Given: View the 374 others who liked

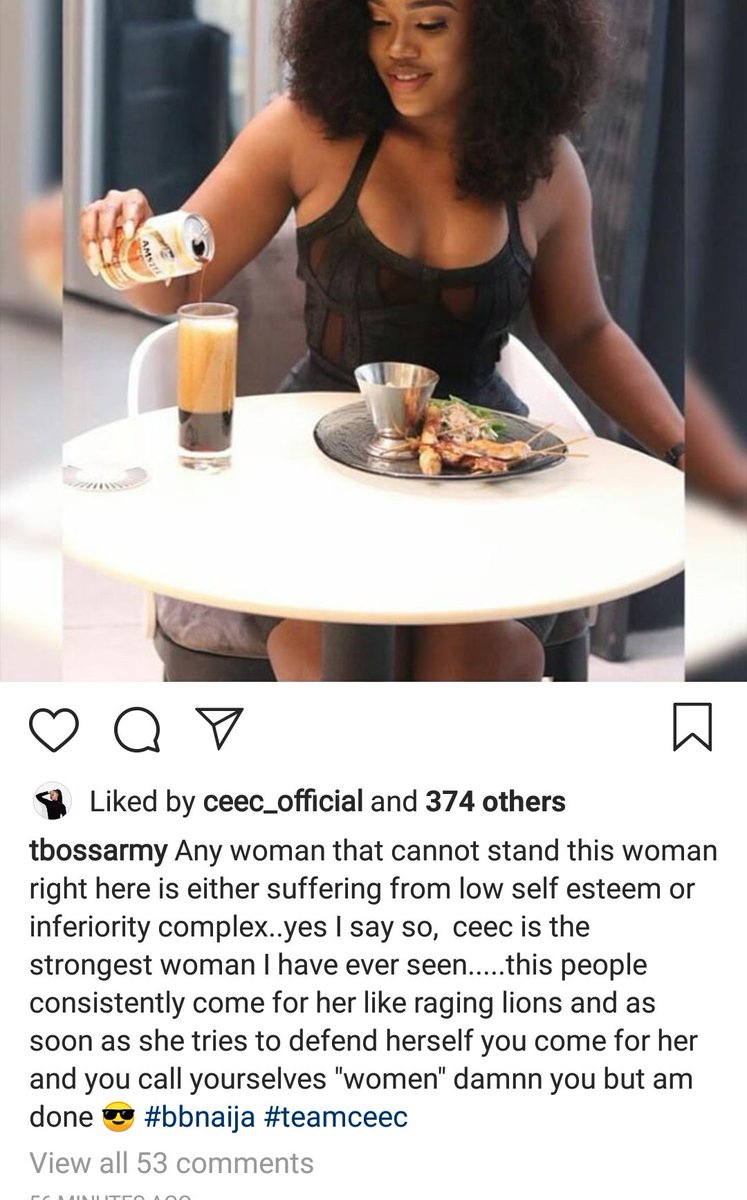Looking at the screenshot, I should pyautogui.click(x=495, y=801).
